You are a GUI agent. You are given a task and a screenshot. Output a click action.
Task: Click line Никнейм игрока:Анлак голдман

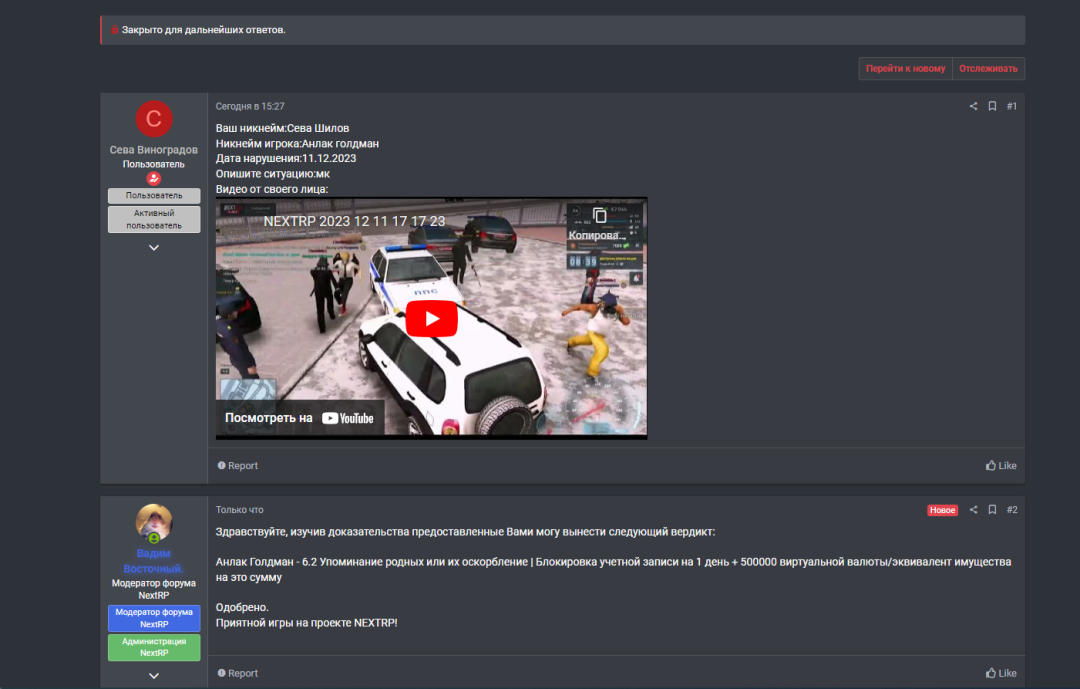point(297,143)
